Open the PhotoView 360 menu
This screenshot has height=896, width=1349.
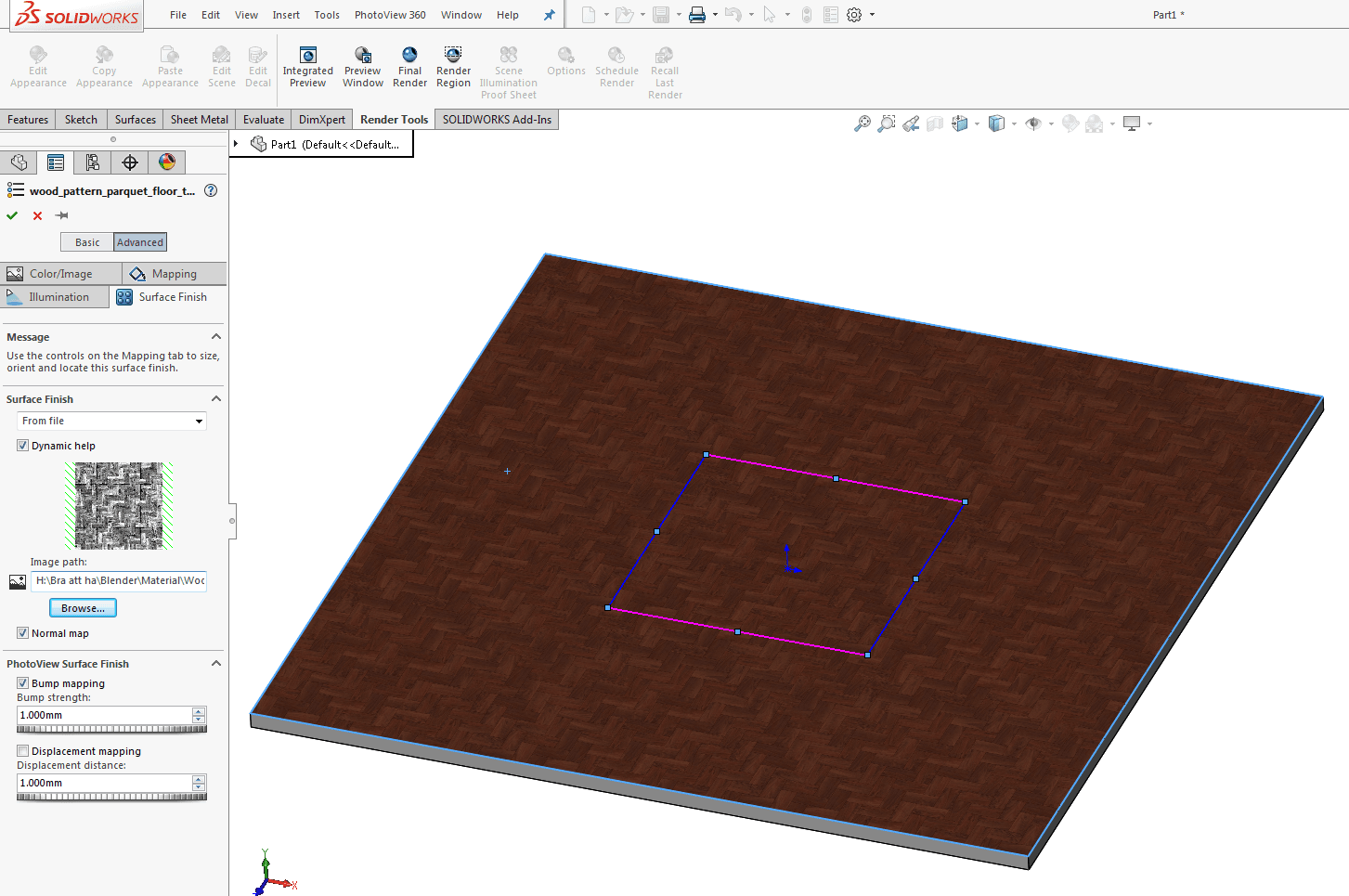click(390, 15)
